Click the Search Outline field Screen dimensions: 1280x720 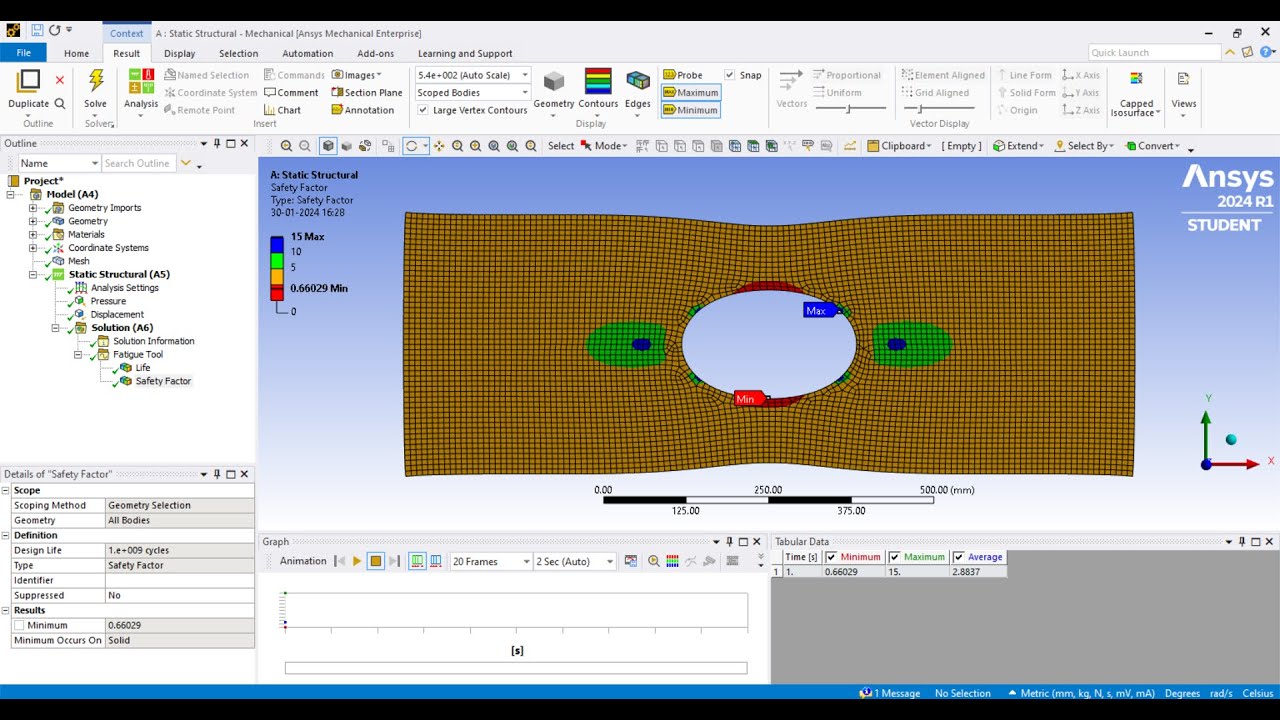tap(138, 163)
